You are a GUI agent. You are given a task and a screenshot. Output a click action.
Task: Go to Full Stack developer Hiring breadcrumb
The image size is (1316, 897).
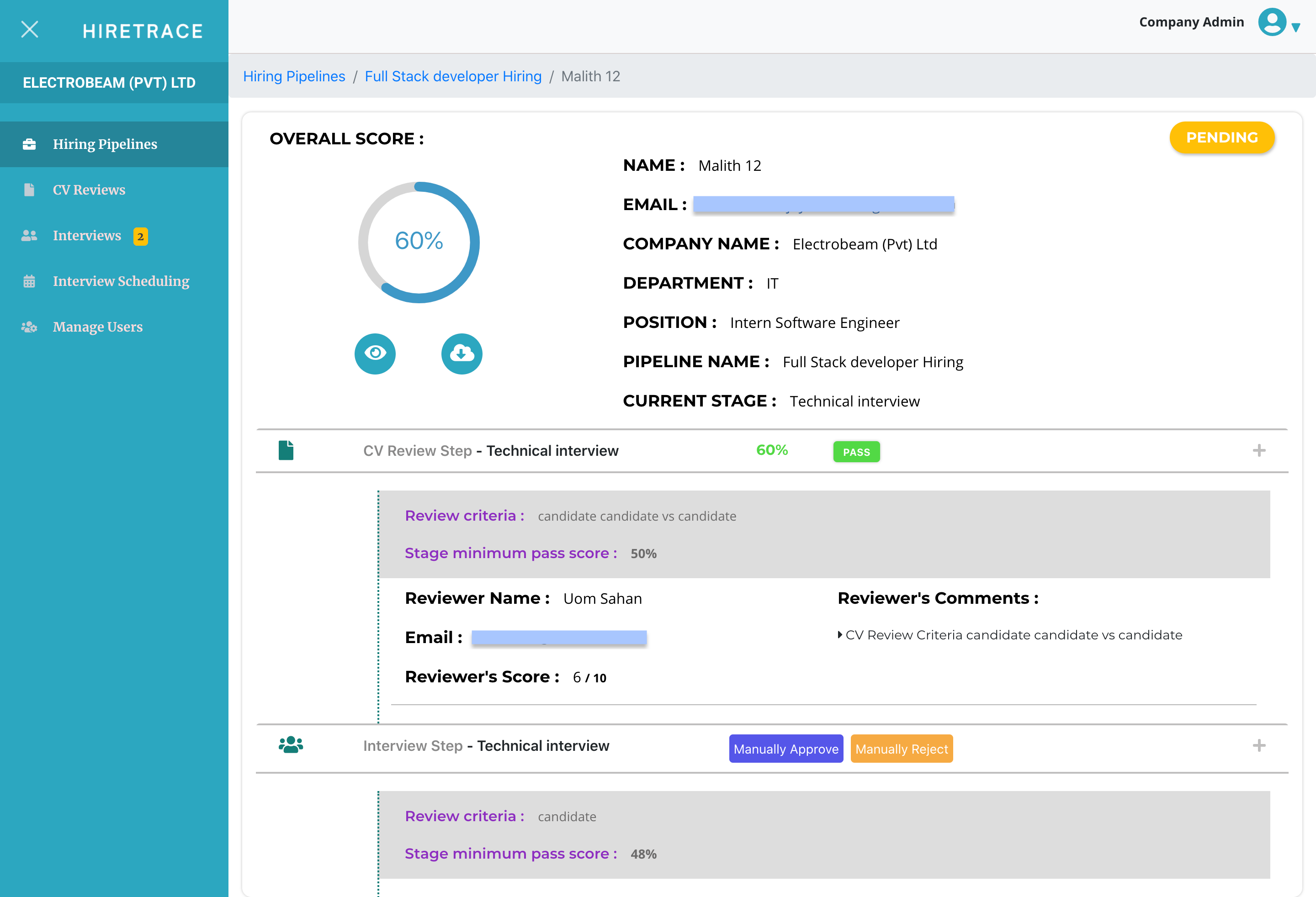coord(453,76)
